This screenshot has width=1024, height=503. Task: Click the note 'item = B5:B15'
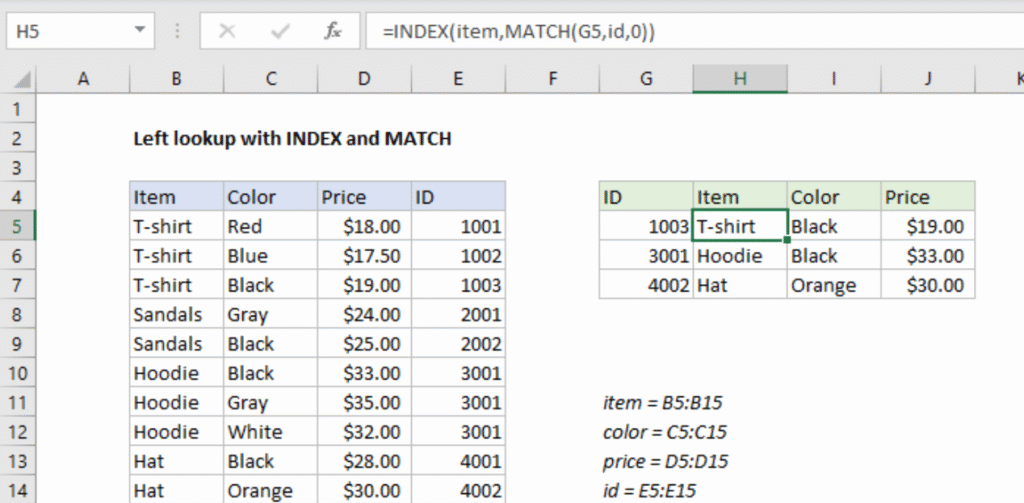point(663,402)
